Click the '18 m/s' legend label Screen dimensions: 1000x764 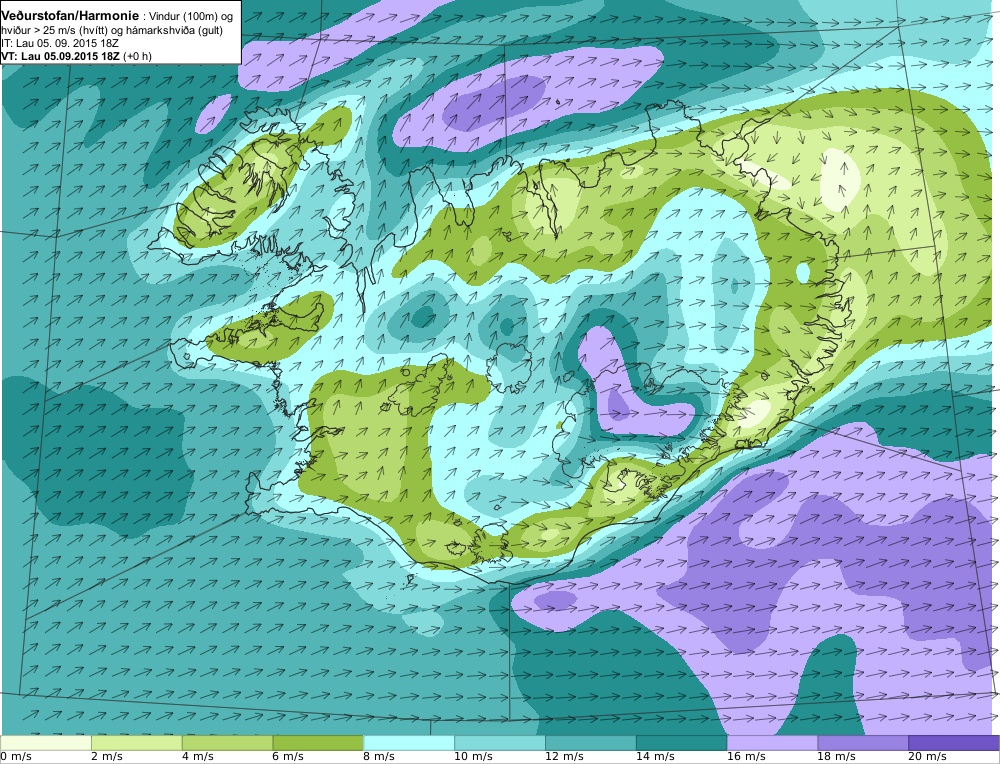[837, 757]
